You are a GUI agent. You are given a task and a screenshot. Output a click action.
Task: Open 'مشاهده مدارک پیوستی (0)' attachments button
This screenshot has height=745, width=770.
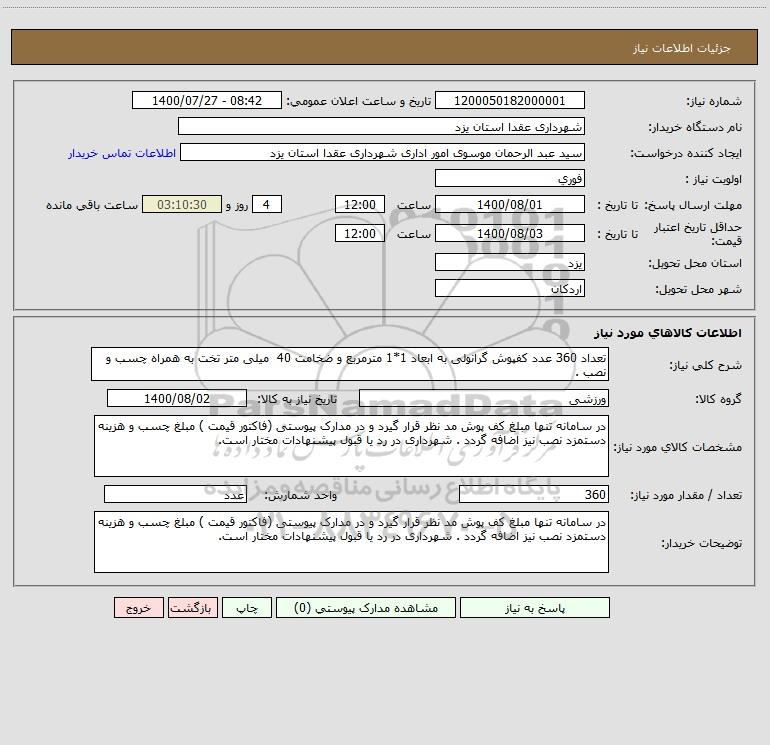(366, 607)
